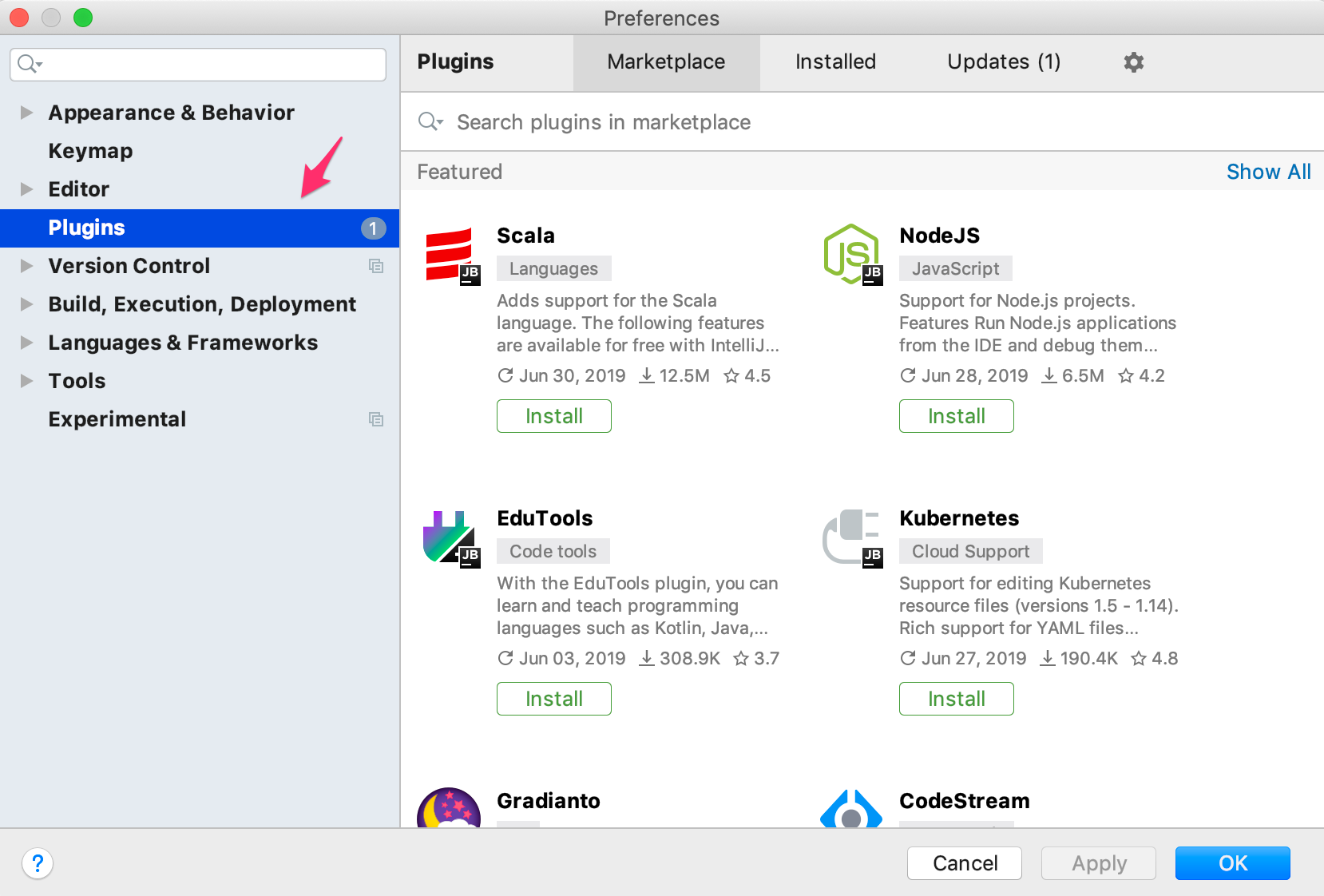1324x896 pixels.
Task: Click the Kubernetes download count '190.4K'
Action: click(x=1089, y=658)
